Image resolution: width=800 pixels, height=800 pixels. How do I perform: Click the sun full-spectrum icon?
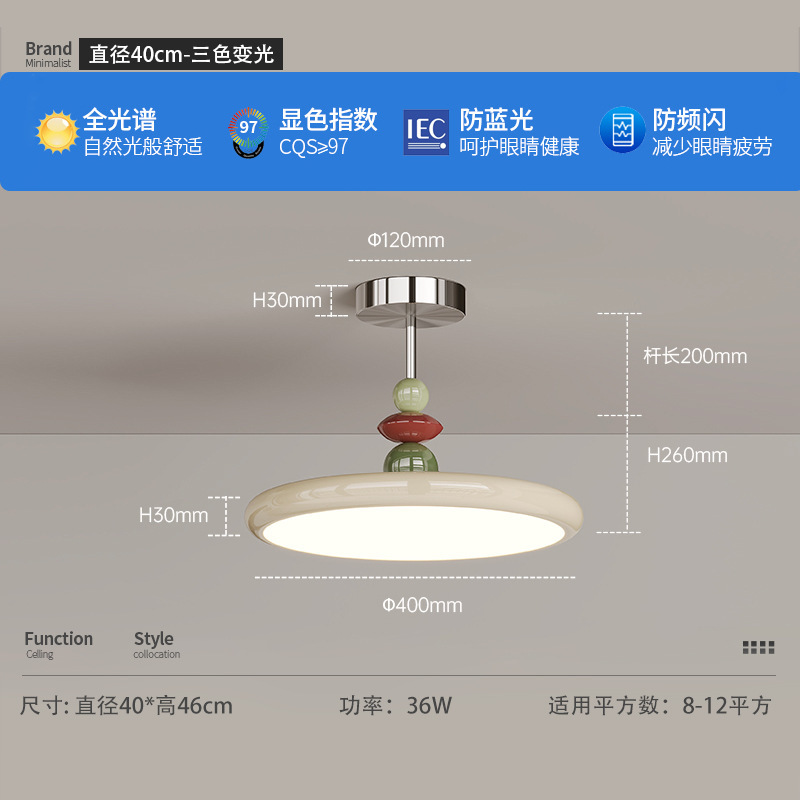pyautogui.click(x=57, y=132)
